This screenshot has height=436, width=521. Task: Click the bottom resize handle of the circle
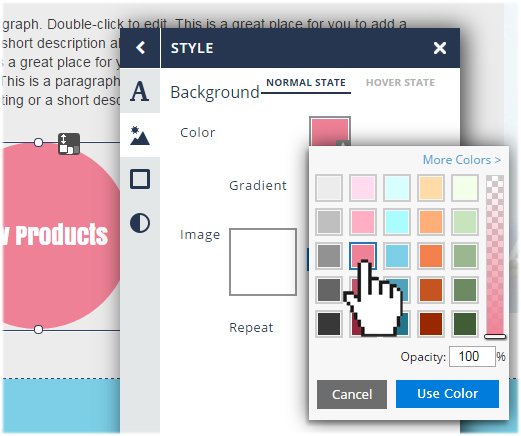[39, 330]
